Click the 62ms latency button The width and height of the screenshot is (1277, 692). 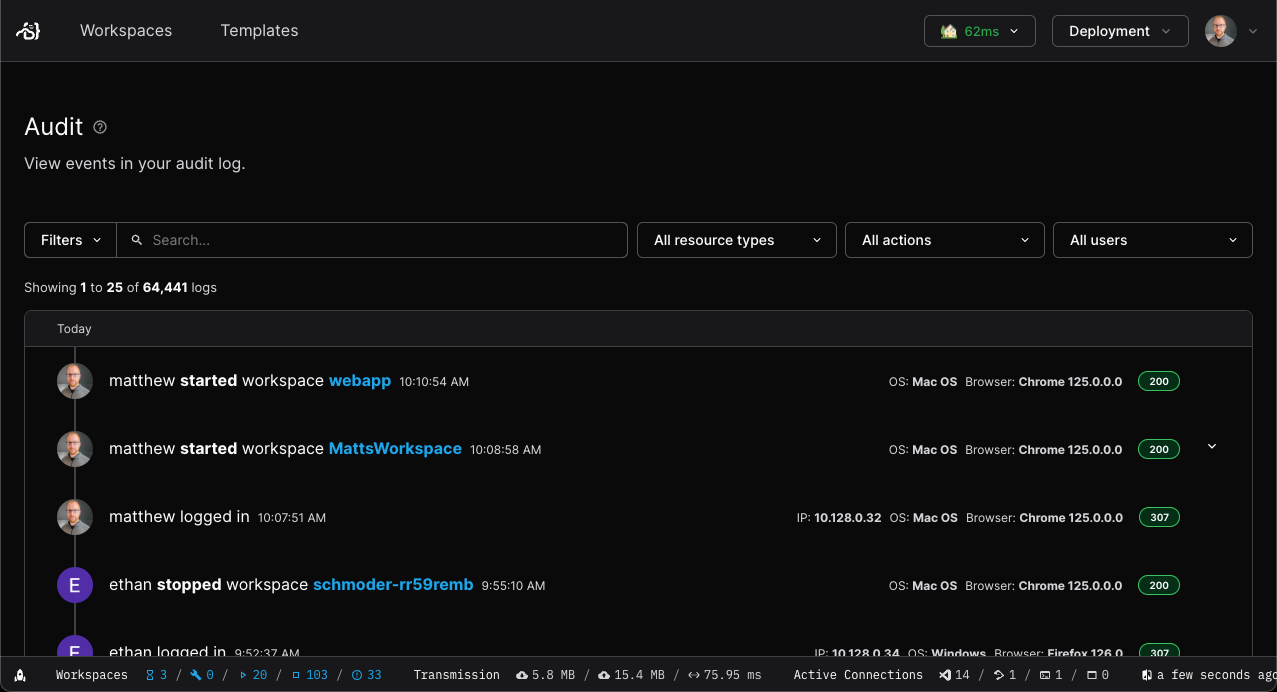tap(979, 31)
